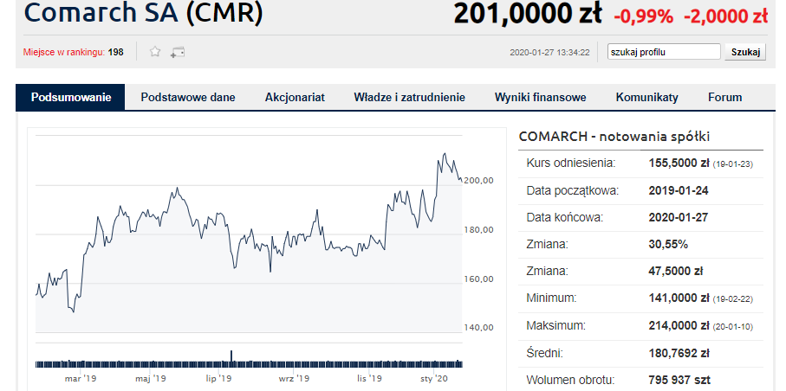
Task: Switch to Podstawowe dane tab
Action: click(188, 97)
